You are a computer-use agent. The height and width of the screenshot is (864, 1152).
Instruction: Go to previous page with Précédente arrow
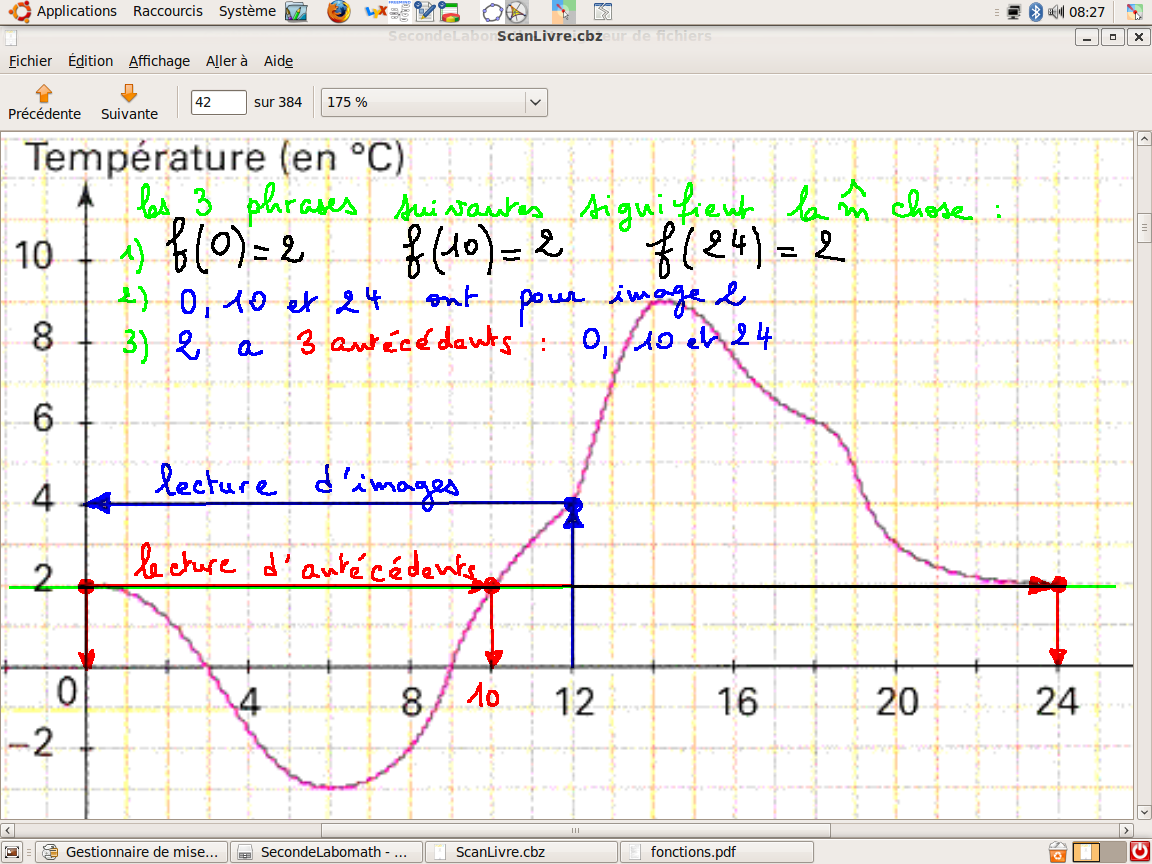coord(44,102)
